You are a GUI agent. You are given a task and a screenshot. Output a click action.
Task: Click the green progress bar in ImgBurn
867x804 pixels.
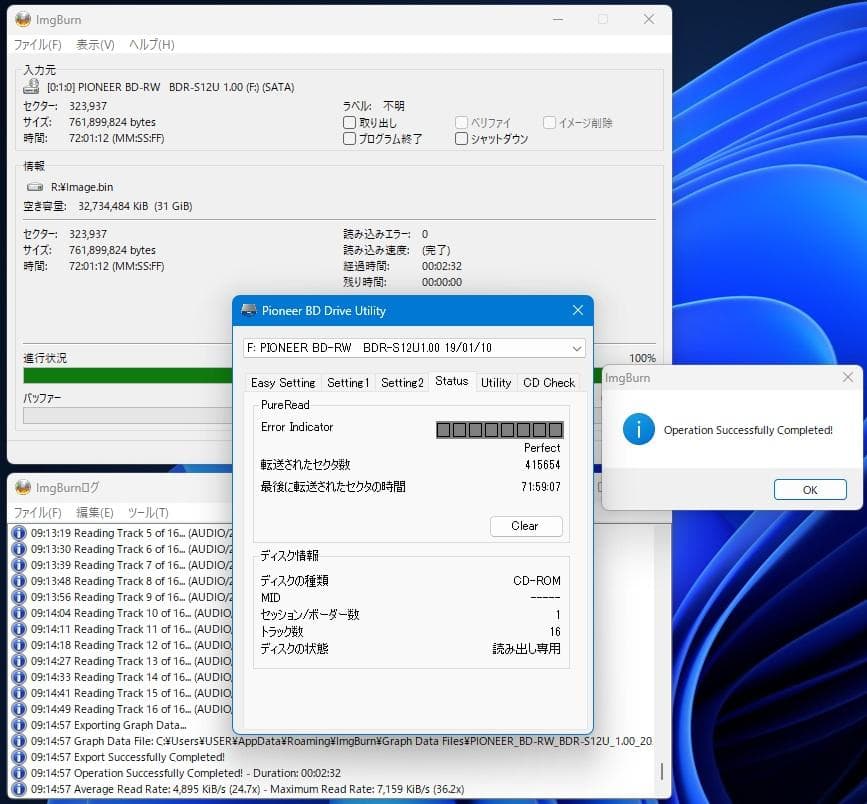[127, 375]
